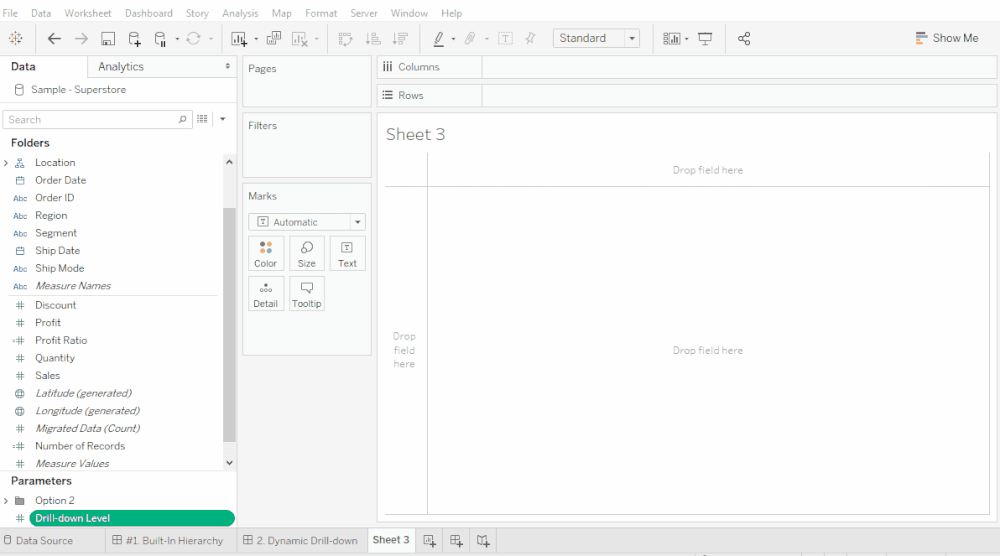Click the Clear Sheet icon

(299, 39)
